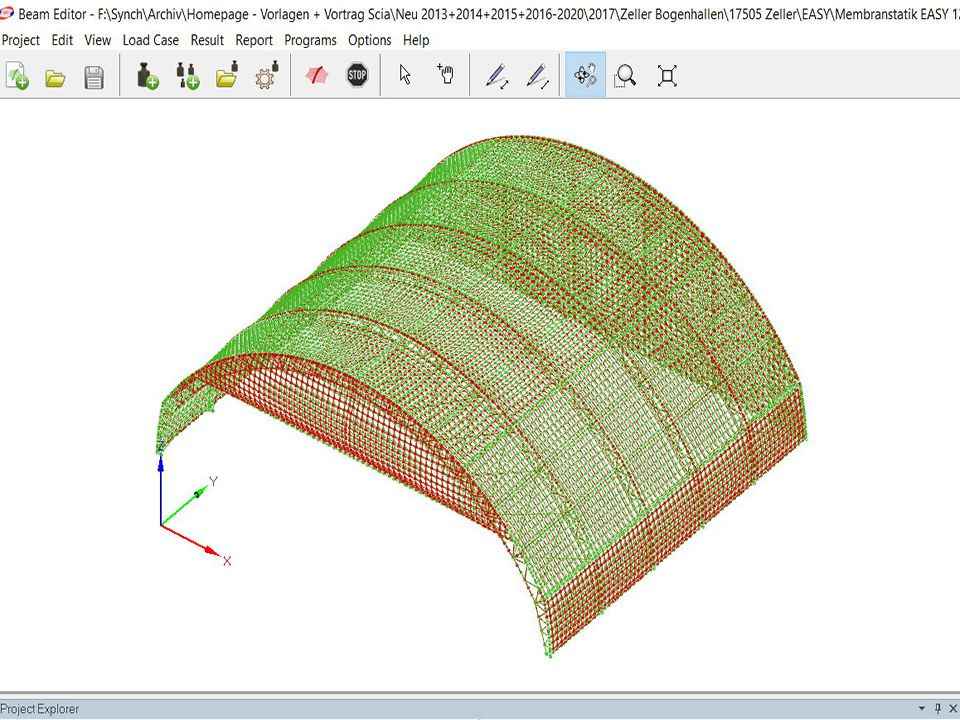
Task: Open the Load Case menu
Action: click(151, 40)
